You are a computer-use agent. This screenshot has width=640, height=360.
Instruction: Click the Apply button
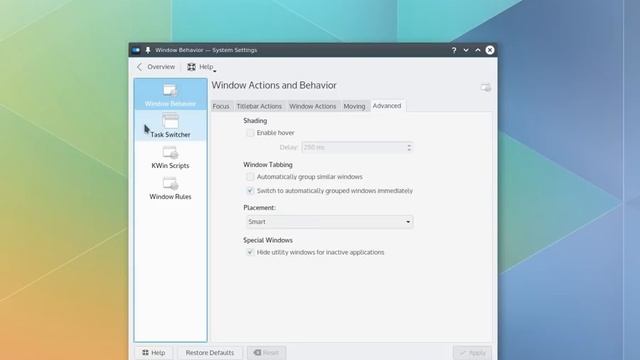click(472, 353)
